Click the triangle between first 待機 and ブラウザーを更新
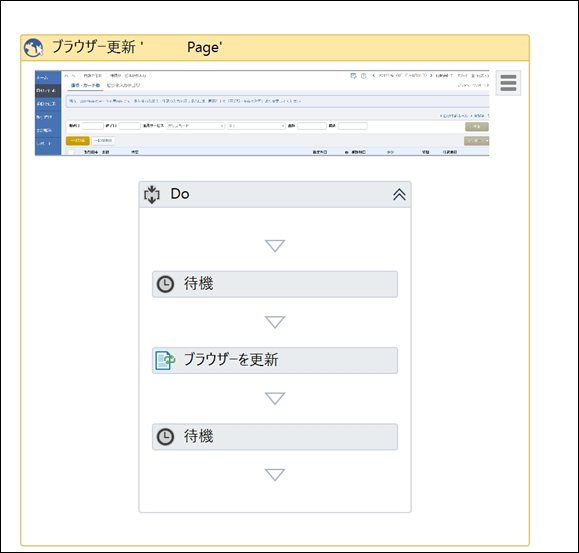This screenshot has width=579, height=553. pyautogui.click(x=275, y=322)
